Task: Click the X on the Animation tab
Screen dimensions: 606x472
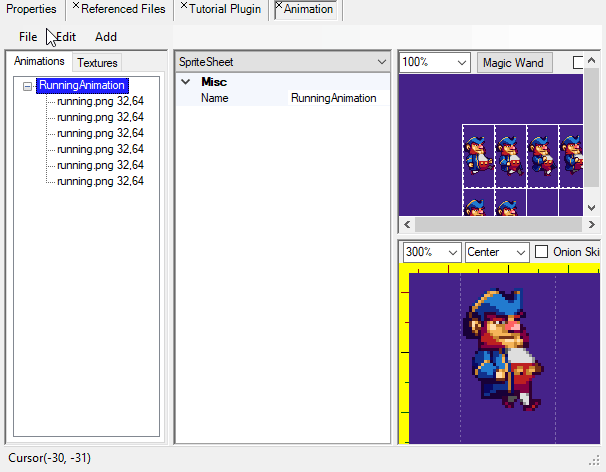Action: [x=279, y=6]
